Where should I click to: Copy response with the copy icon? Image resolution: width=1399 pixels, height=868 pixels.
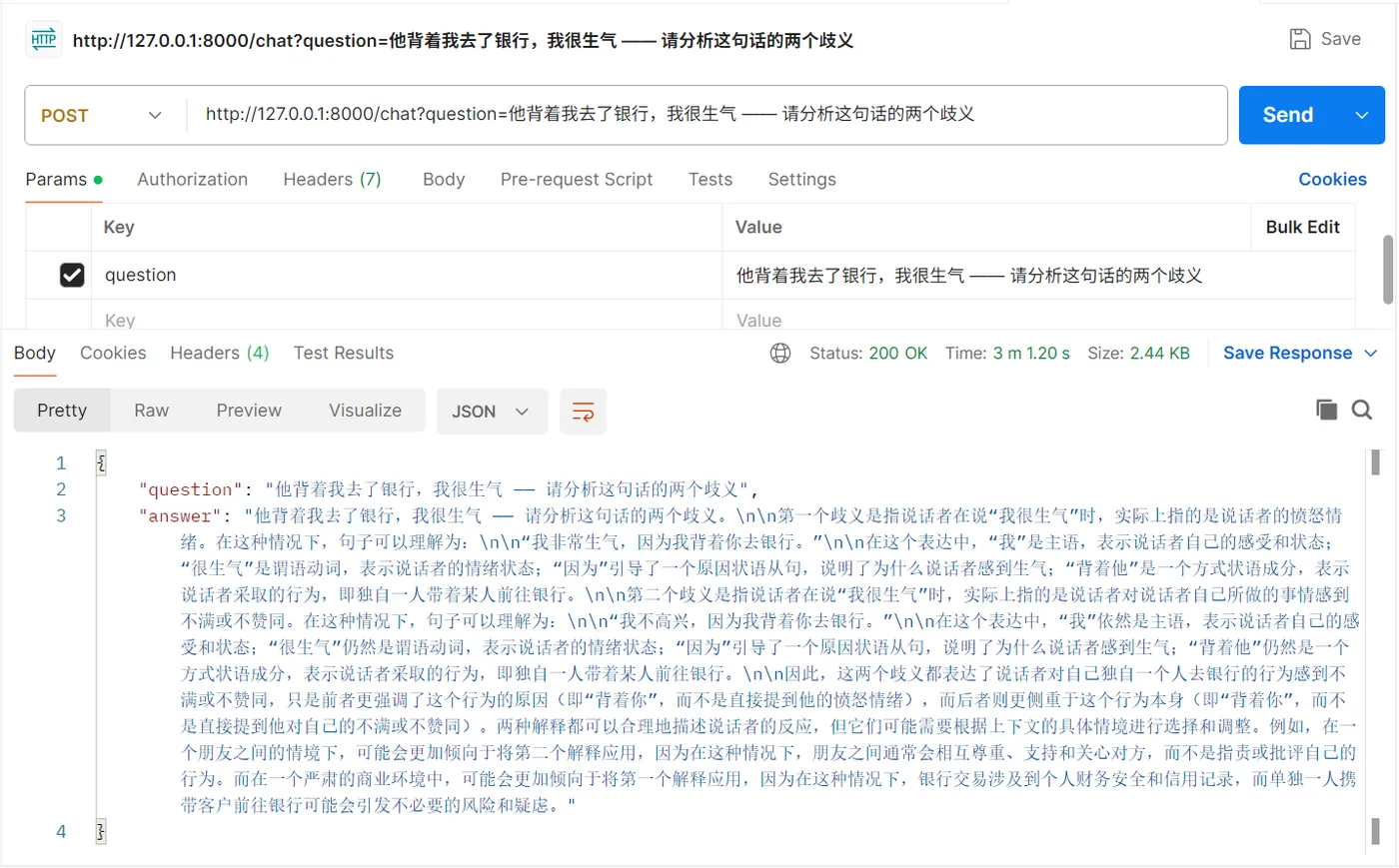1326,410
